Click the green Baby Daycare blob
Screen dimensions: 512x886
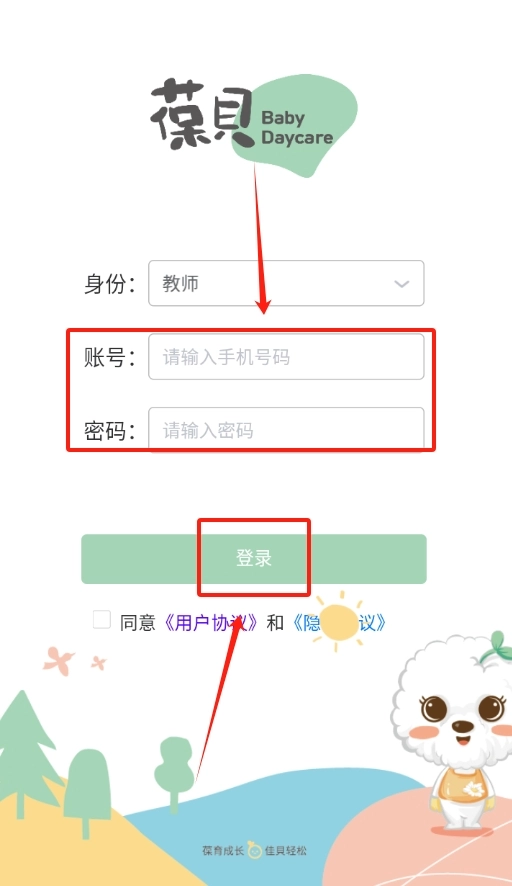(294, 125)
